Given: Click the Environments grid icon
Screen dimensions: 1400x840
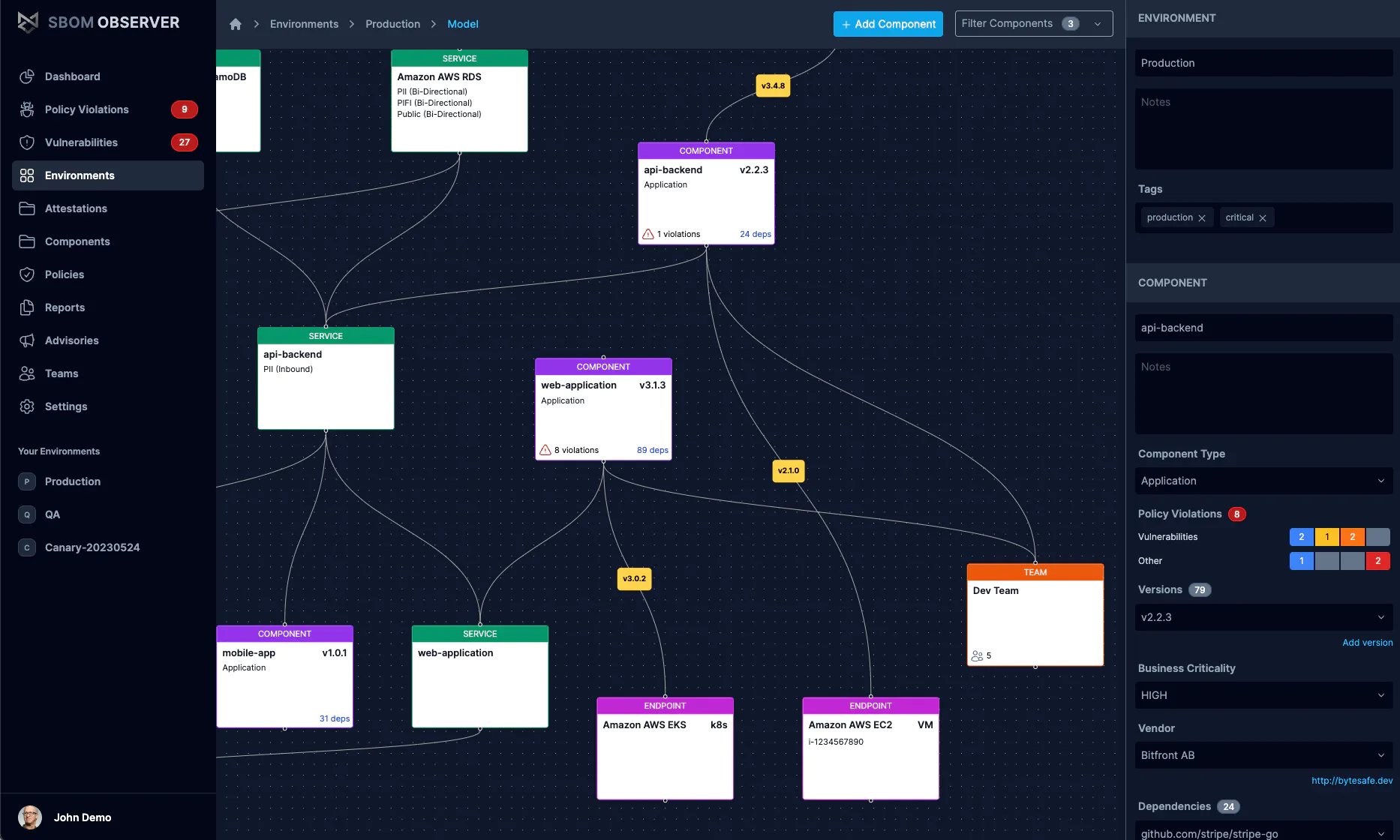Looking at the screenshot, I should [x=27, y=175].
